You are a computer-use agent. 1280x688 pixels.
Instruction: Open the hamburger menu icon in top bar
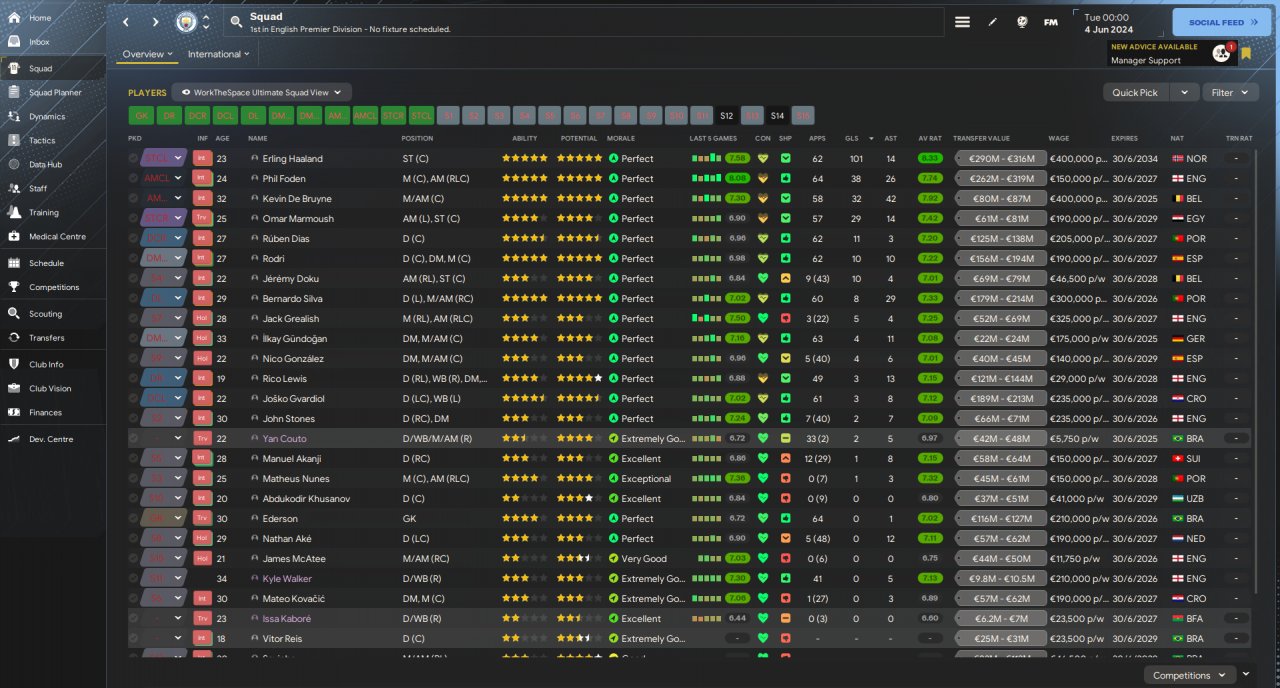pyautogui.click(x=962, y=22)
